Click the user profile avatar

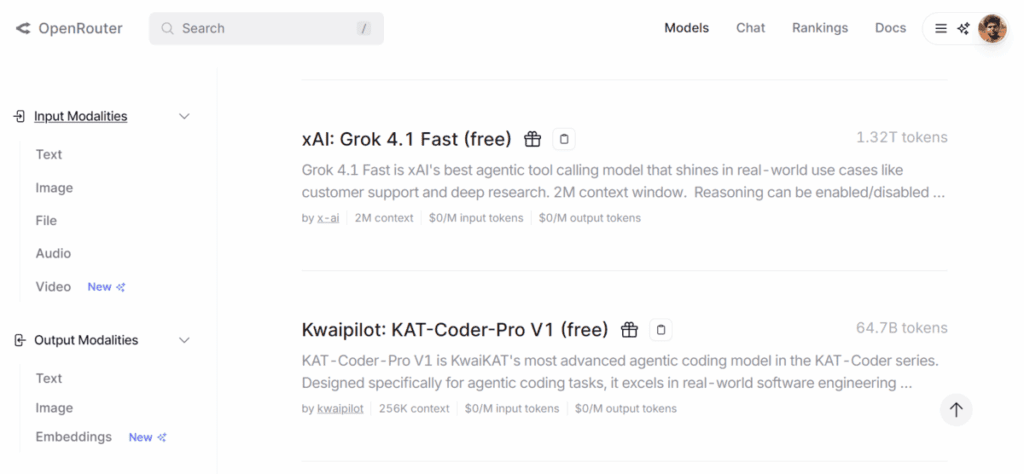coord(991,28)
